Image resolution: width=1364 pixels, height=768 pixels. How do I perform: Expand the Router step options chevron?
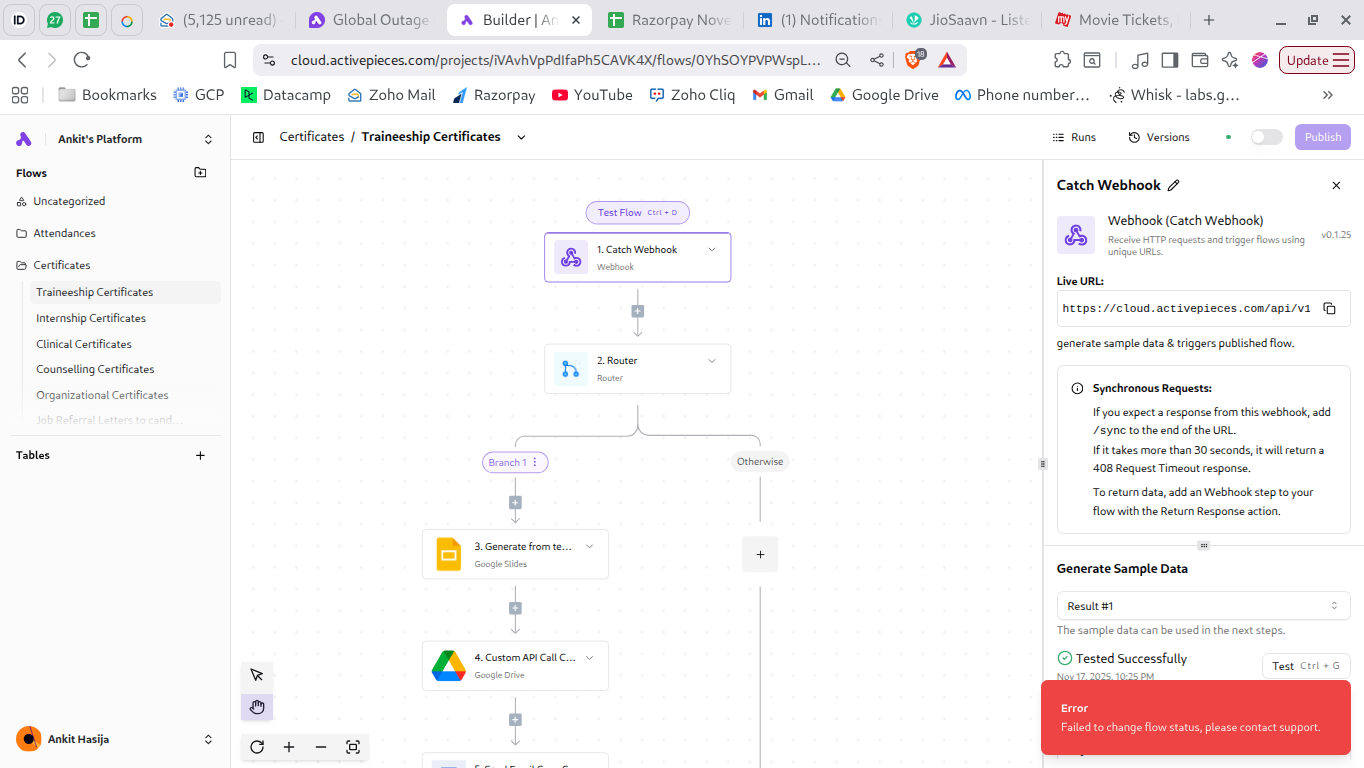click(x=712, y=361)
